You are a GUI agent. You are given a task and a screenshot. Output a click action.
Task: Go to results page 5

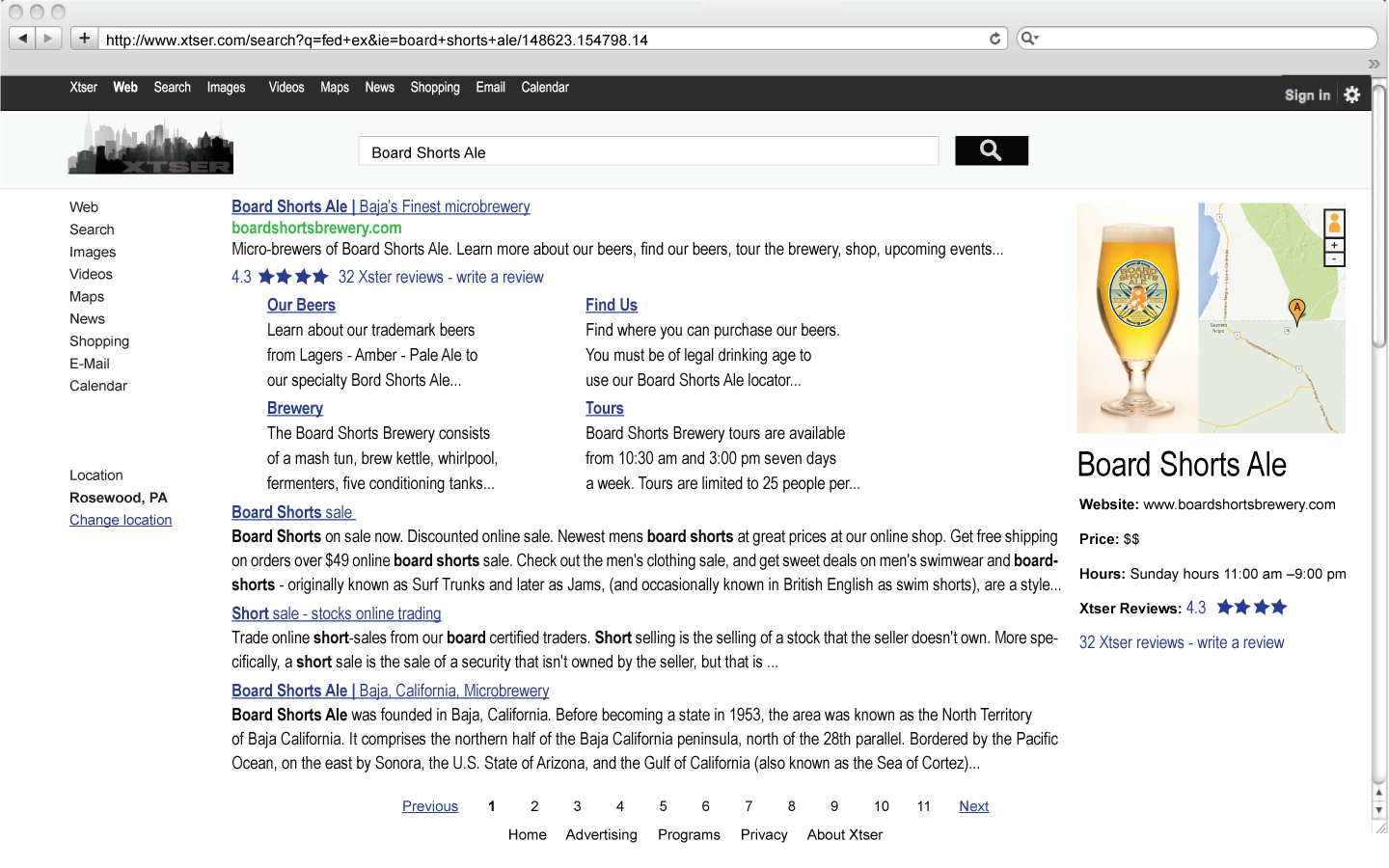[663, 806]
